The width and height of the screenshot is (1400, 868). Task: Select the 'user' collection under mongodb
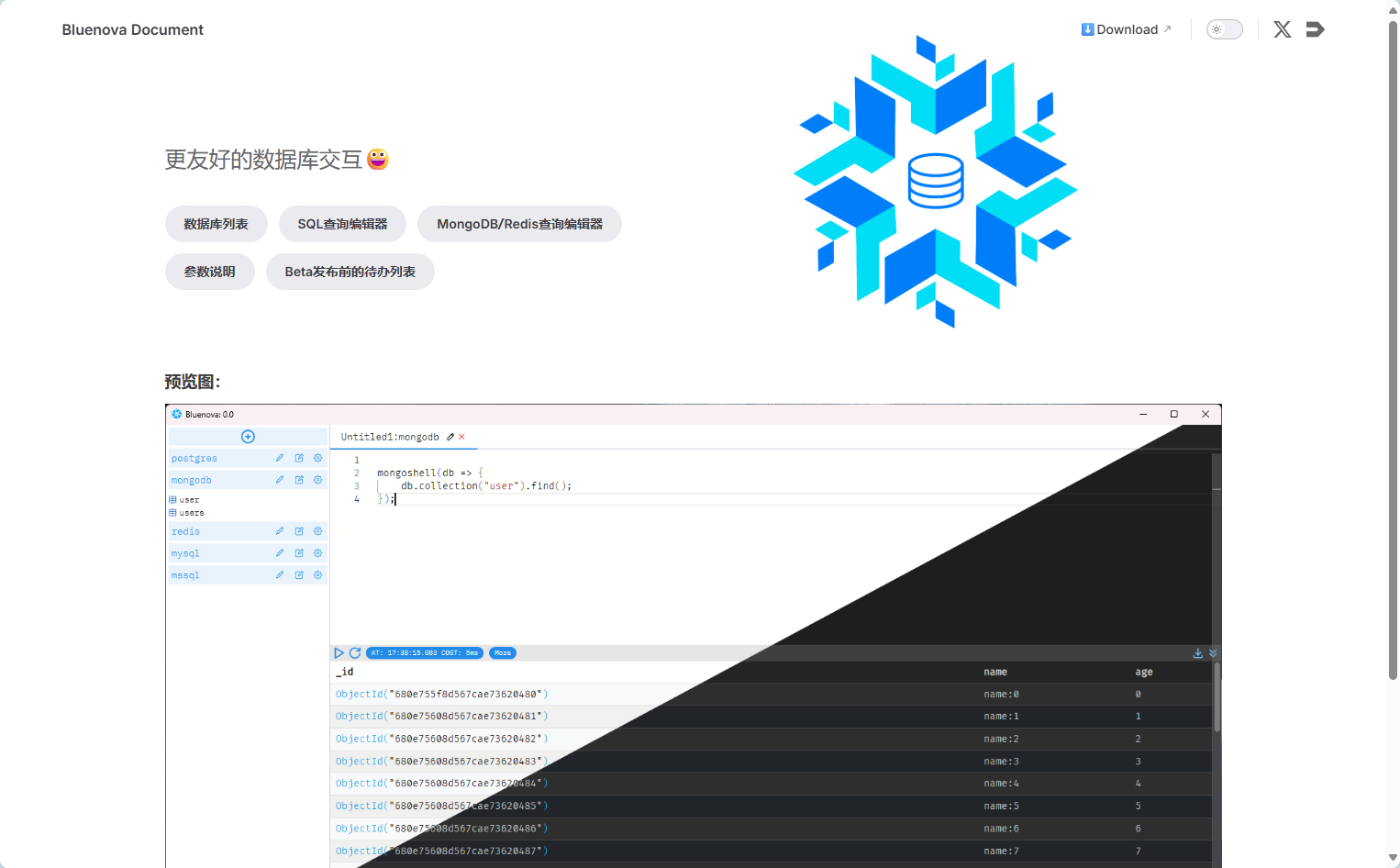click(x=184, y=500)
